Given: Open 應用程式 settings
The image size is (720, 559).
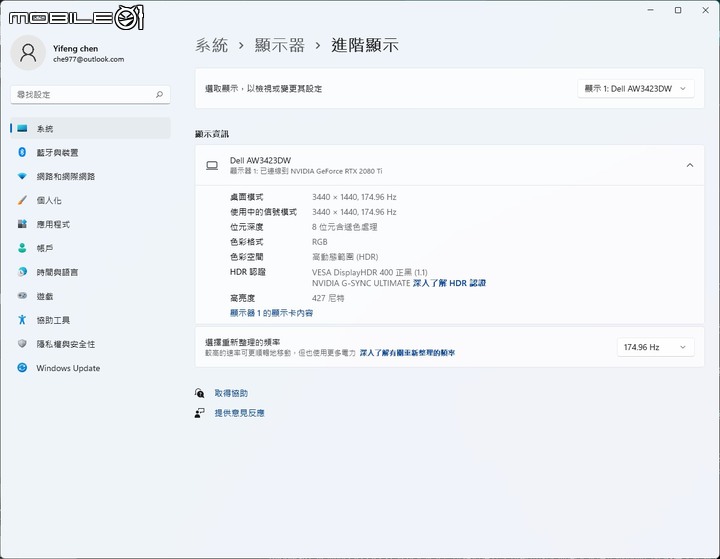Looking at the screenshot, I should point(90,224).
